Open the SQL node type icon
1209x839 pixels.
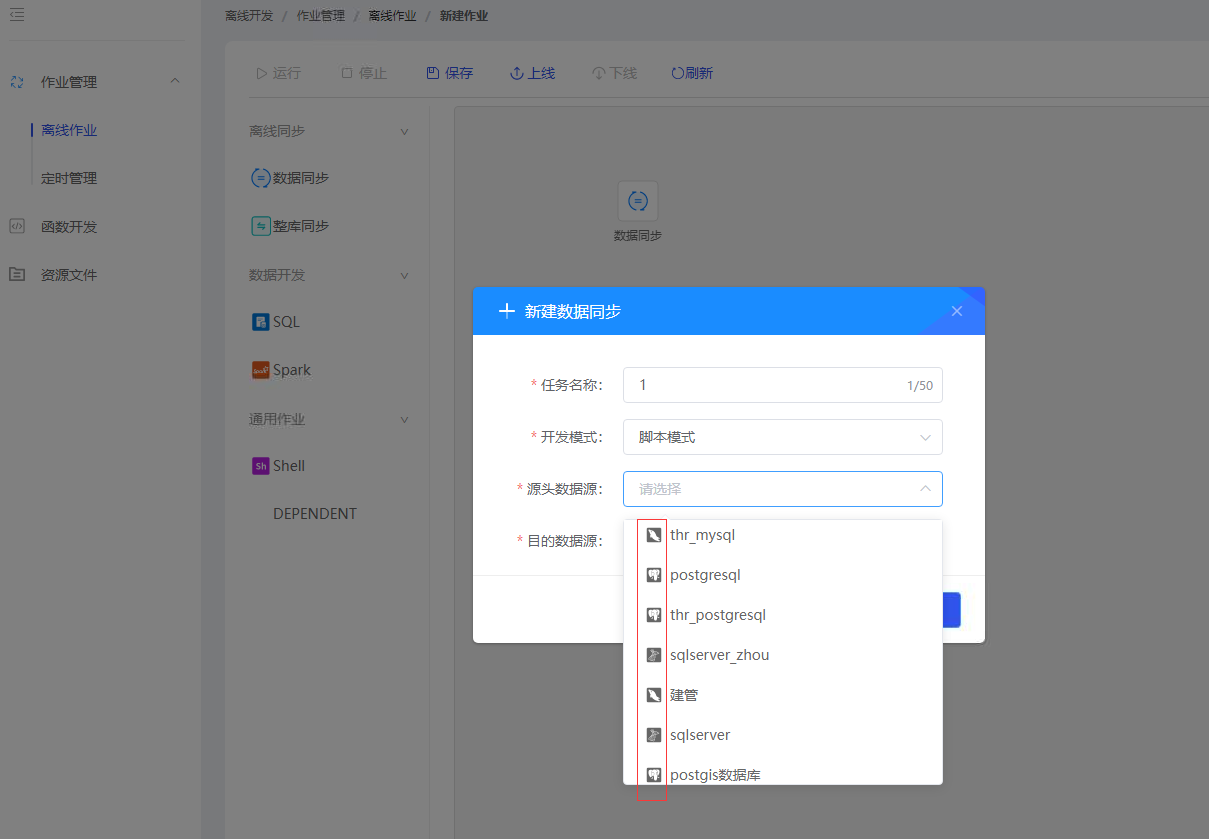[x=258, y=321]
